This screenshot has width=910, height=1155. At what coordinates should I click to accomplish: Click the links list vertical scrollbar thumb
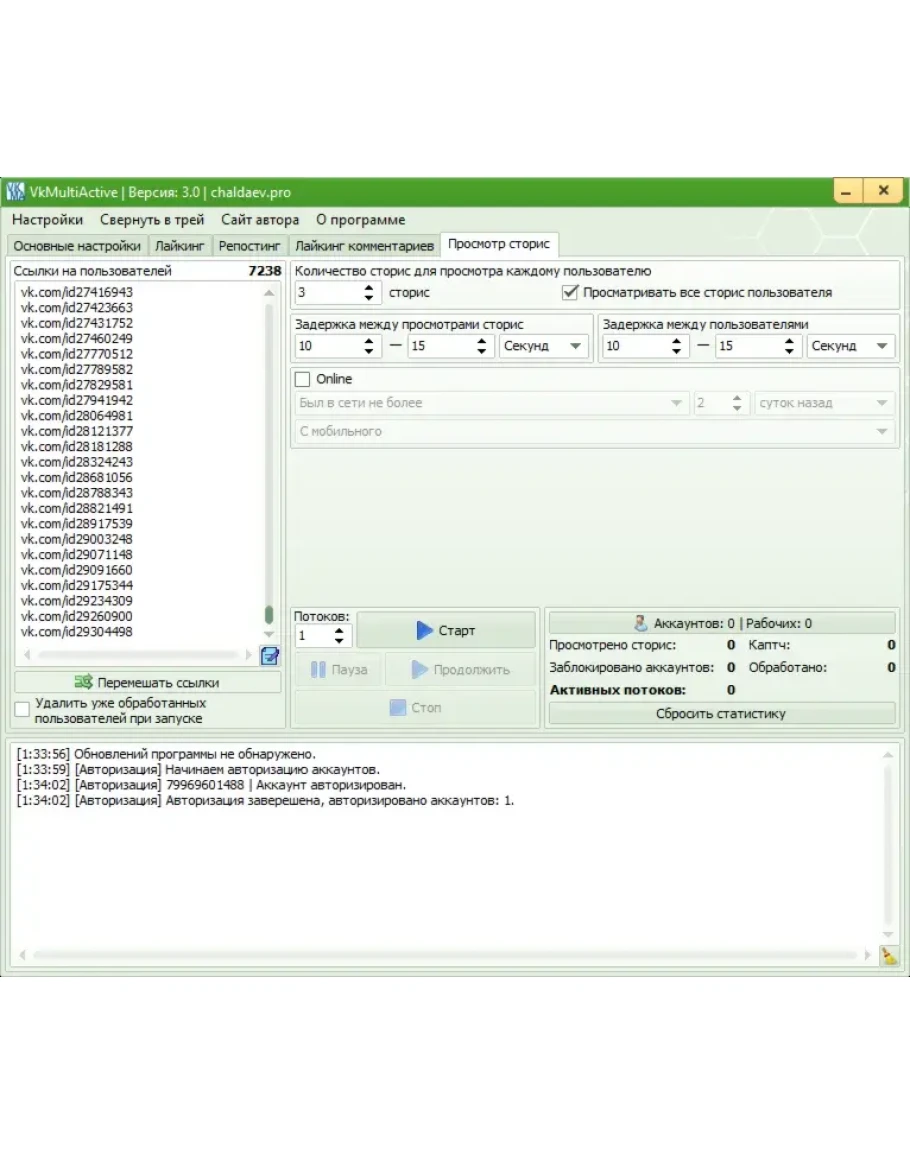268,614
